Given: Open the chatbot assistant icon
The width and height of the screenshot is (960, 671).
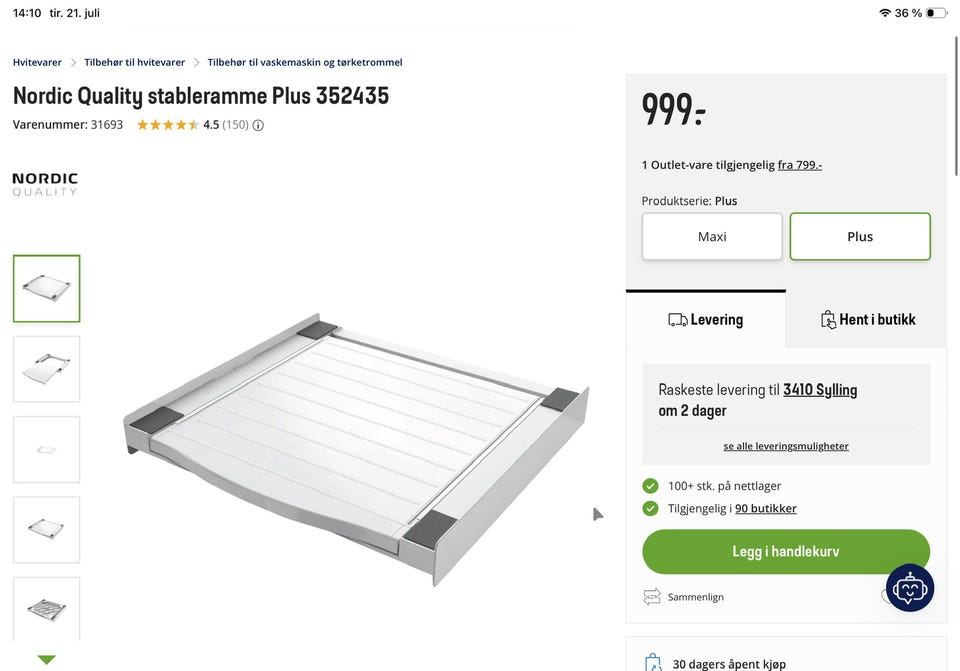Looking at the screenshot, I should point(910,588).
